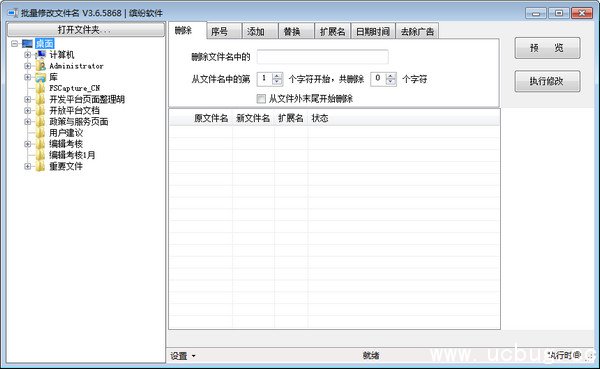Click the 开放平台文档 folder icon

(41, 111)
